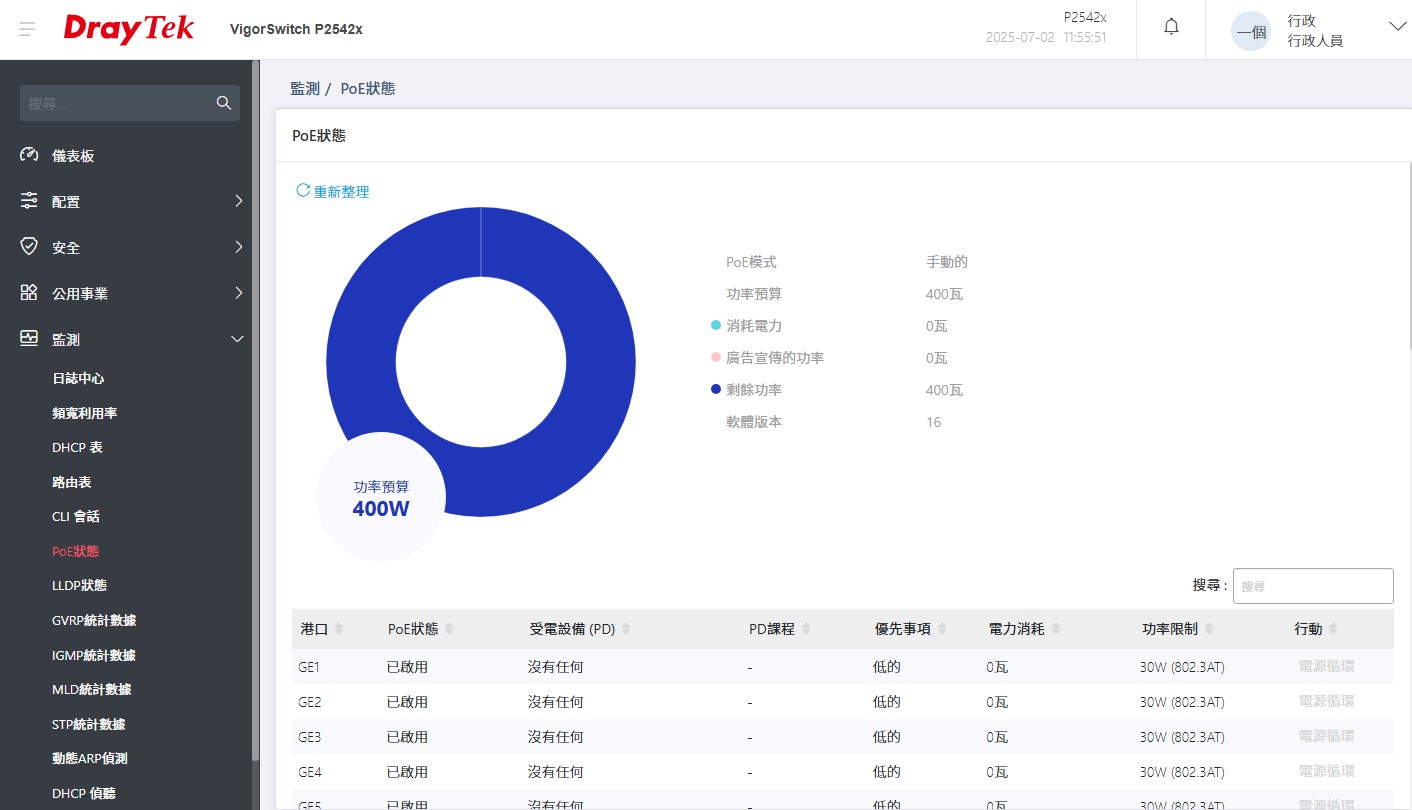
Task: Sort table by 功率限制 column
Action: tap(1209, 629)
